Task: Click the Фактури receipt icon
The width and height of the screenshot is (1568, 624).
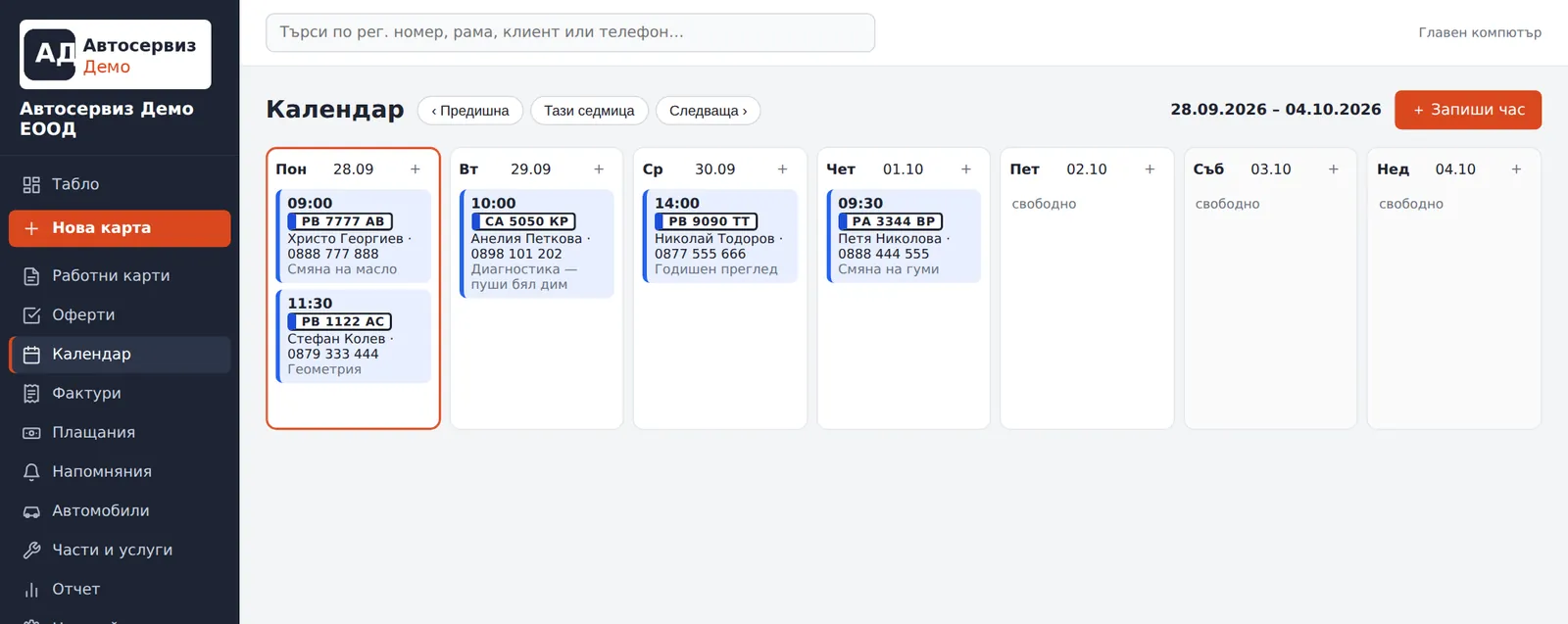Action: (x=31, y=394)
